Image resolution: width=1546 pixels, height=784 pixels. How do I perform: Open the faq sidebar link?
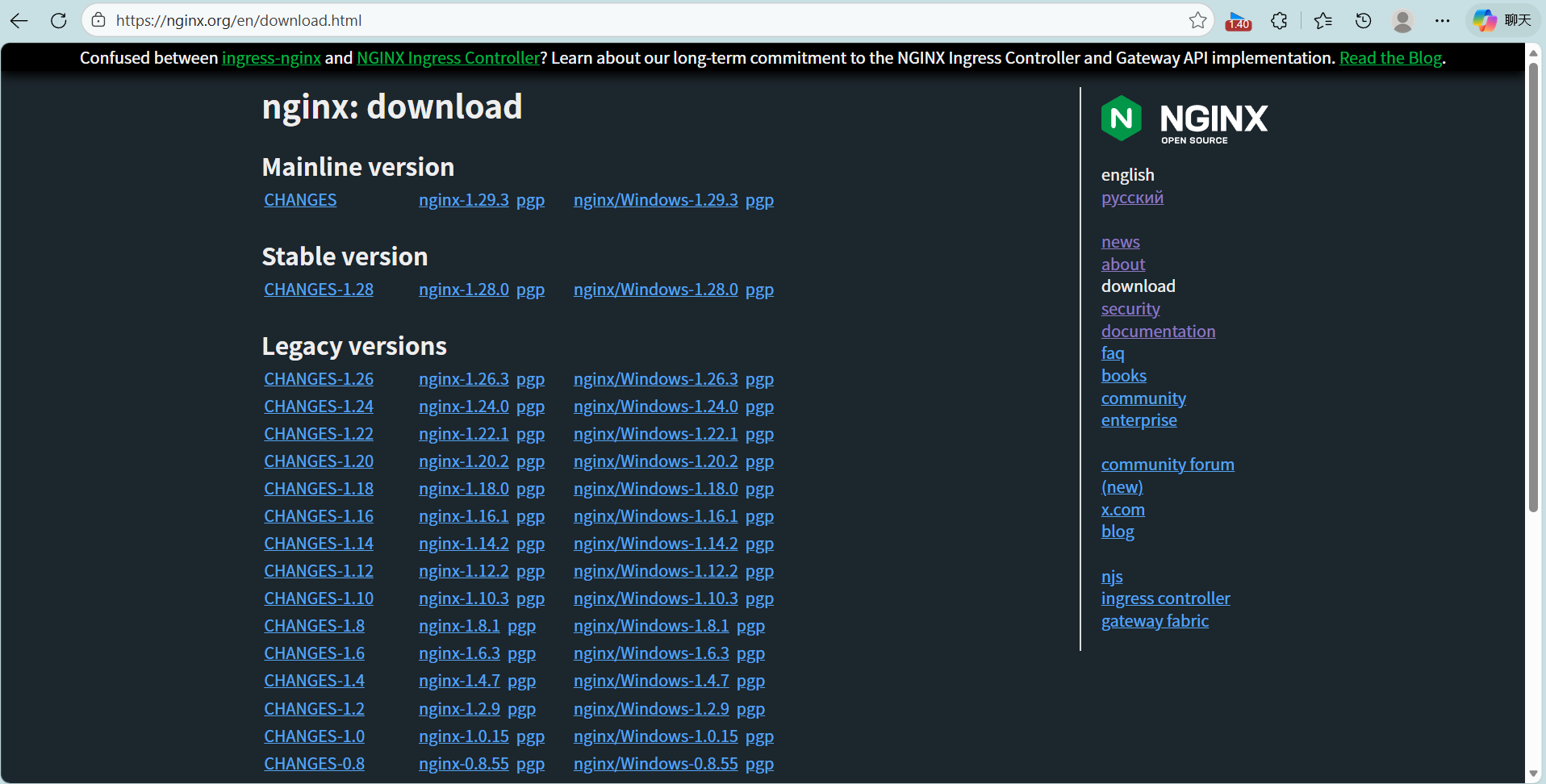point(1113,353)
